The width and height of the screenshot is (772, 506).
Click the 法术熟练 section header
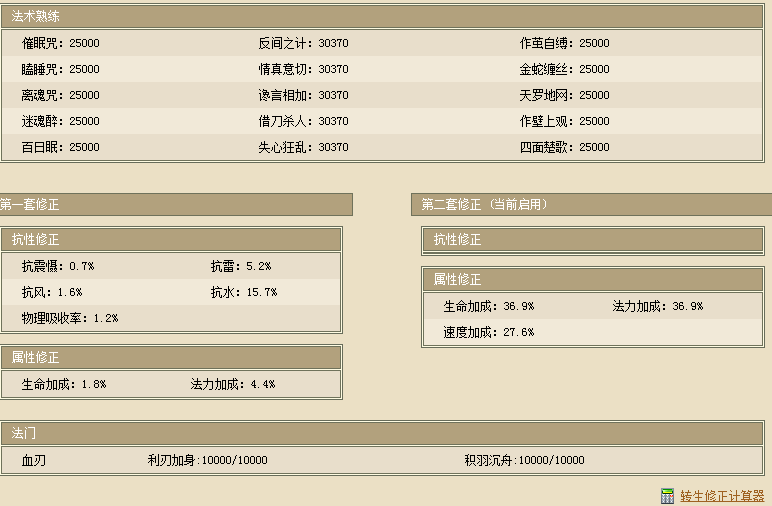click(36, 17)
